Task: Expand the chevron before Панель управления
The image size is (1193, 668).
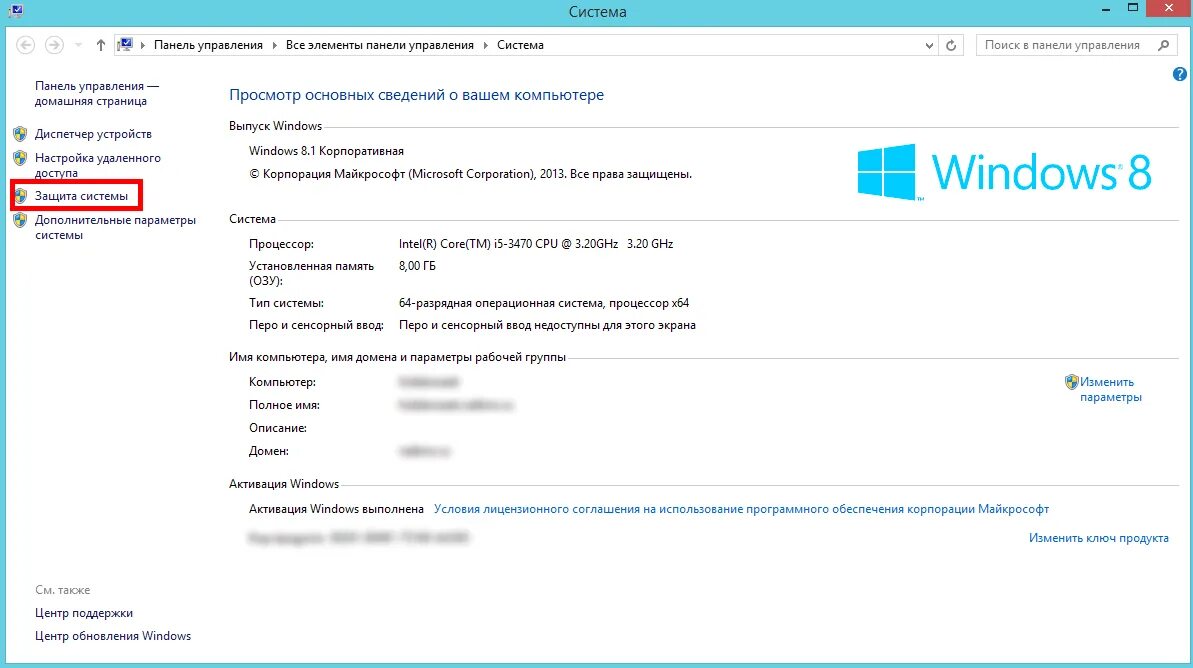Action: [142, 46]
